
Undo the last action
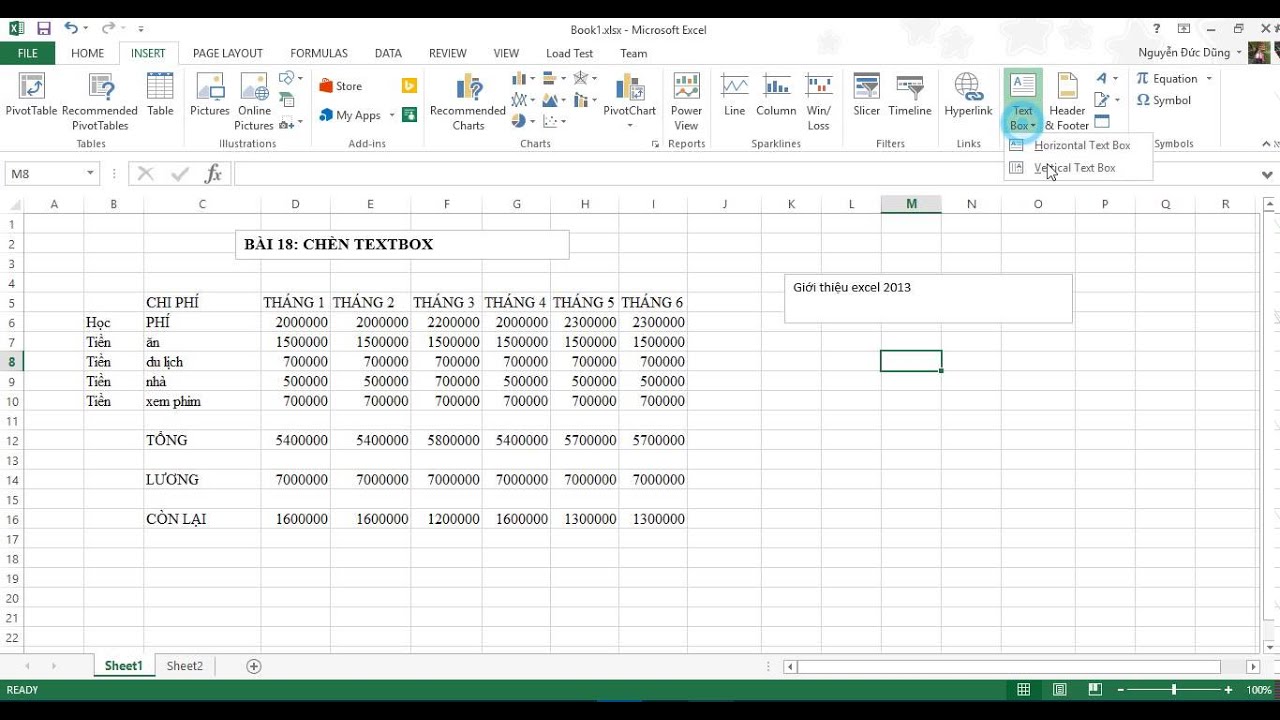pos(71,29)
